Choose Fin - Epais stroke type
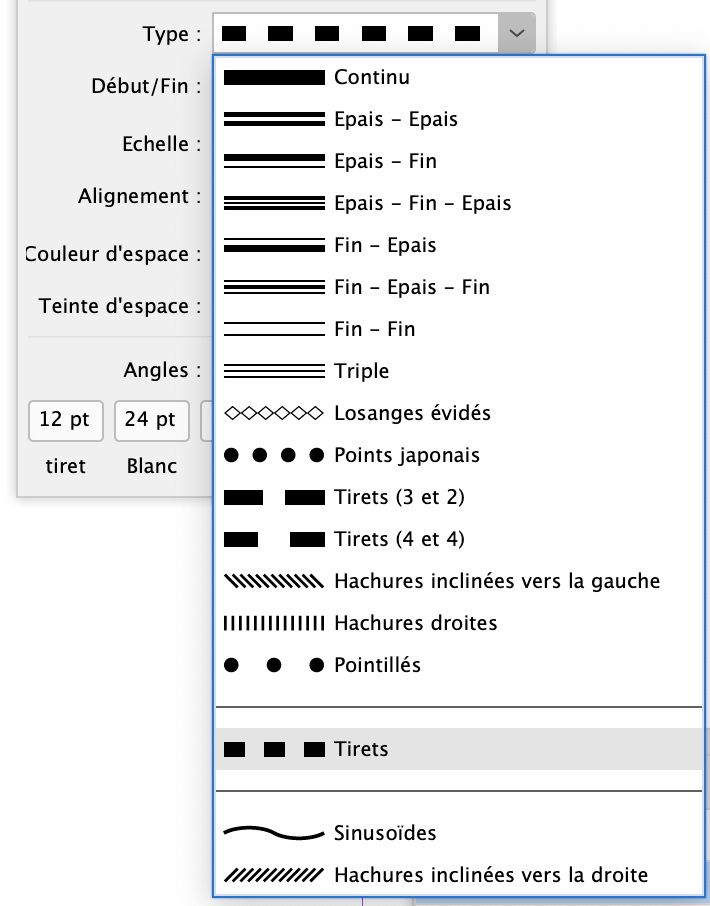Image resolution: width=710 pixels, height=906 pixels. click(x=385, y=245)
